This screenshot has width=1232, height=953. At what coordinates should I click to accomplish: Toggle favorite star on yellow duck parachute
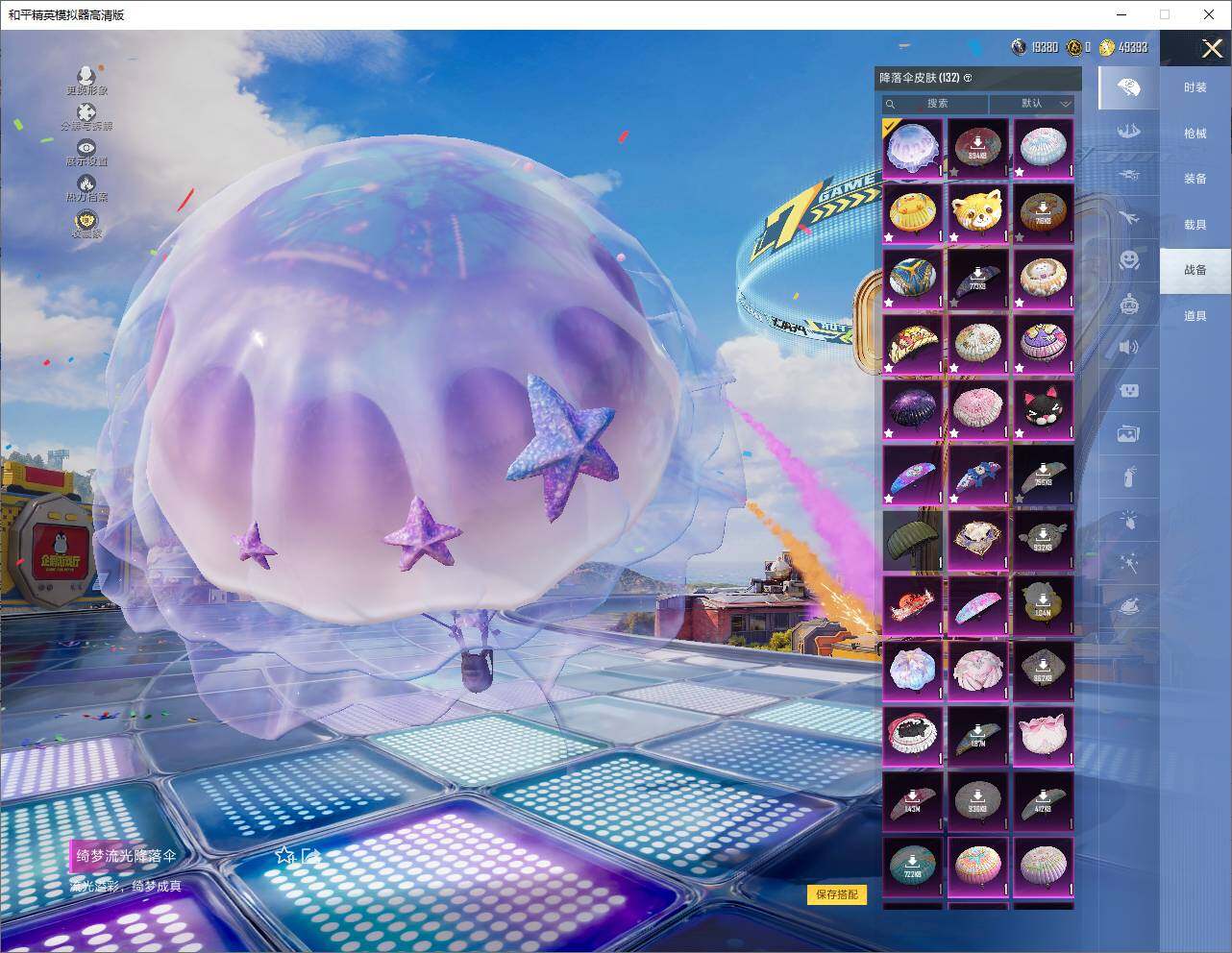coord(890,234)
